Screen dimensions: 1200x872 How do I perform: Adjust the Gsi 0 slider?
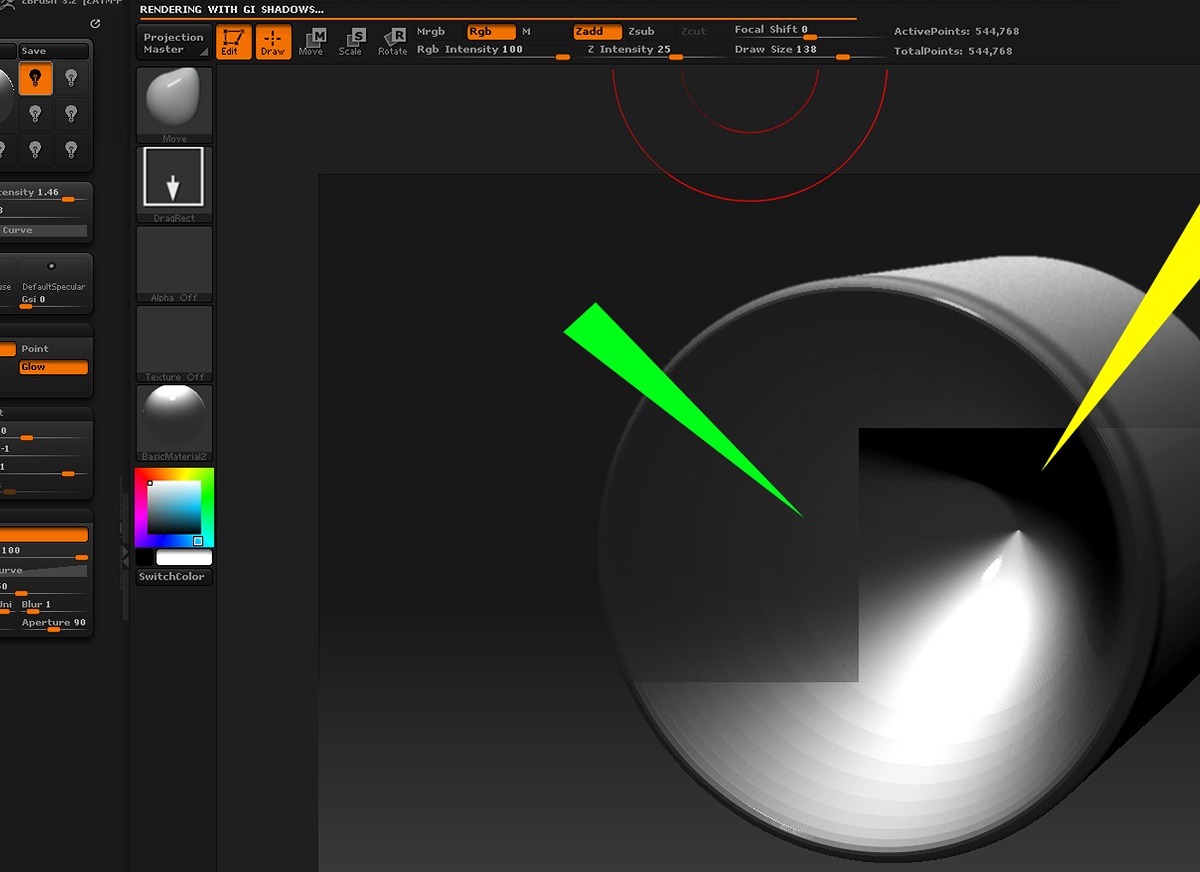(x=54, y=301)
